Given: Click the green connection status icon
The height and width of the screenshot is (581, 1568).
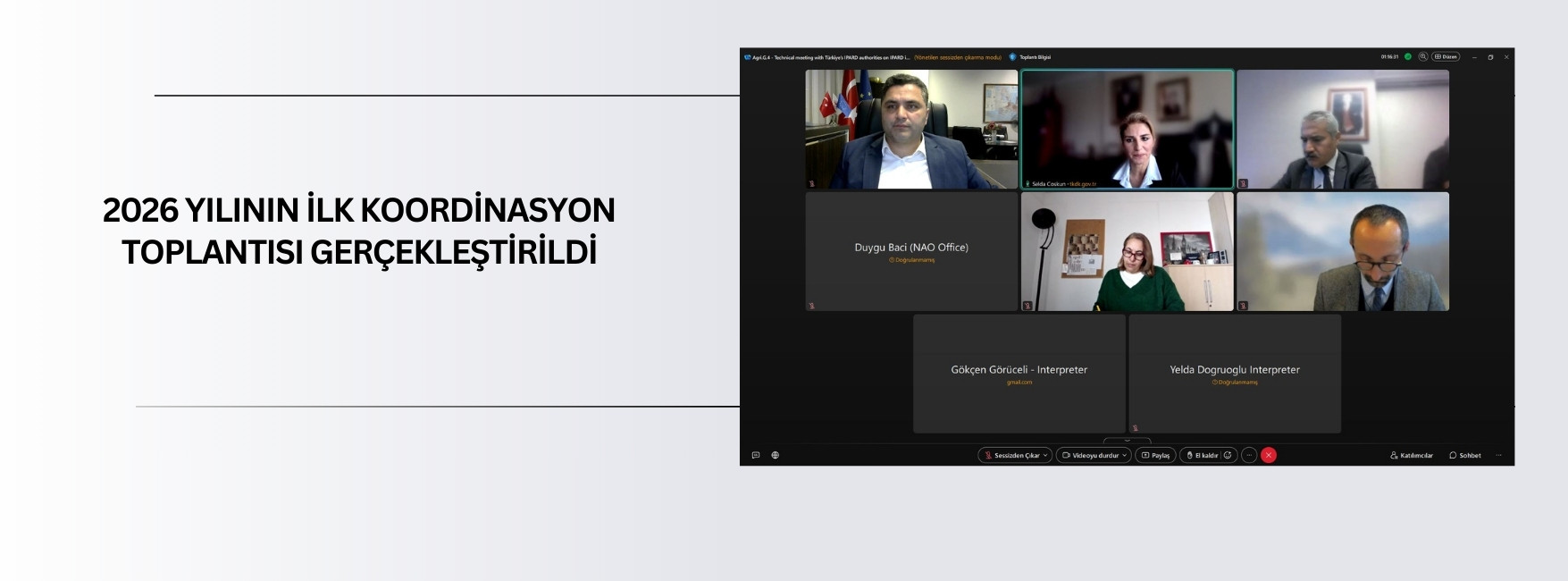Looking at the screenshot, I should tap(1408, 56).
